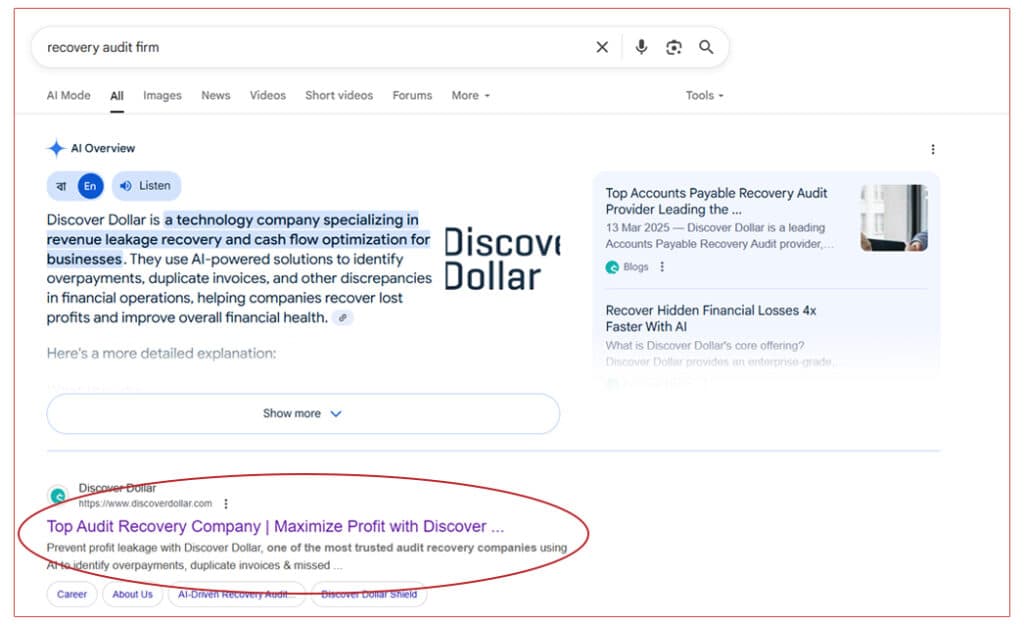Select the News tab
Screen dimensions: 1024x625
215,95
